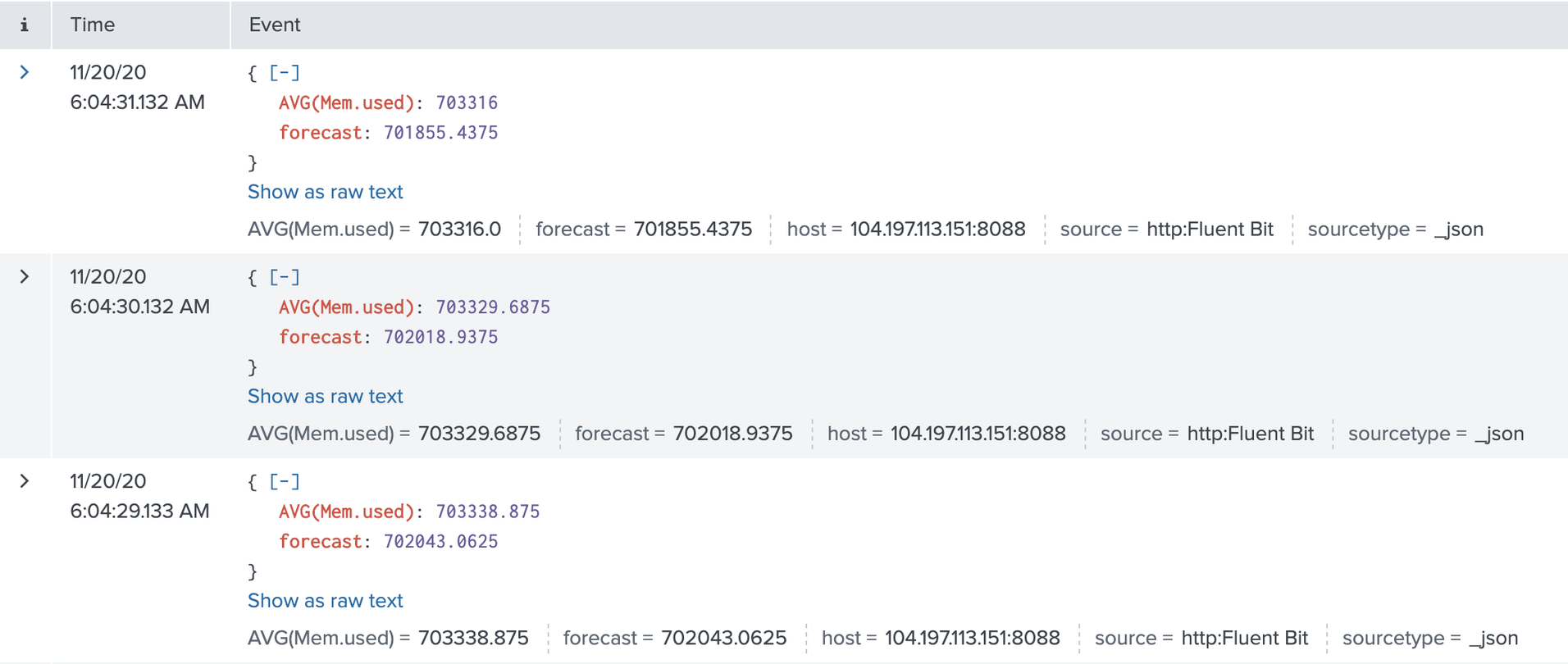Click the Time column header
1568x664 pixels.
(x=93, y=25)
